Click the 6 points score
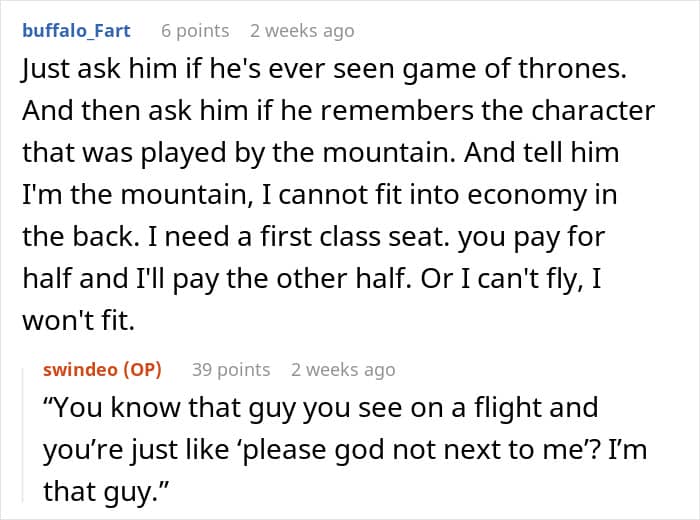The image size is (700, 520). click(195, 31)
